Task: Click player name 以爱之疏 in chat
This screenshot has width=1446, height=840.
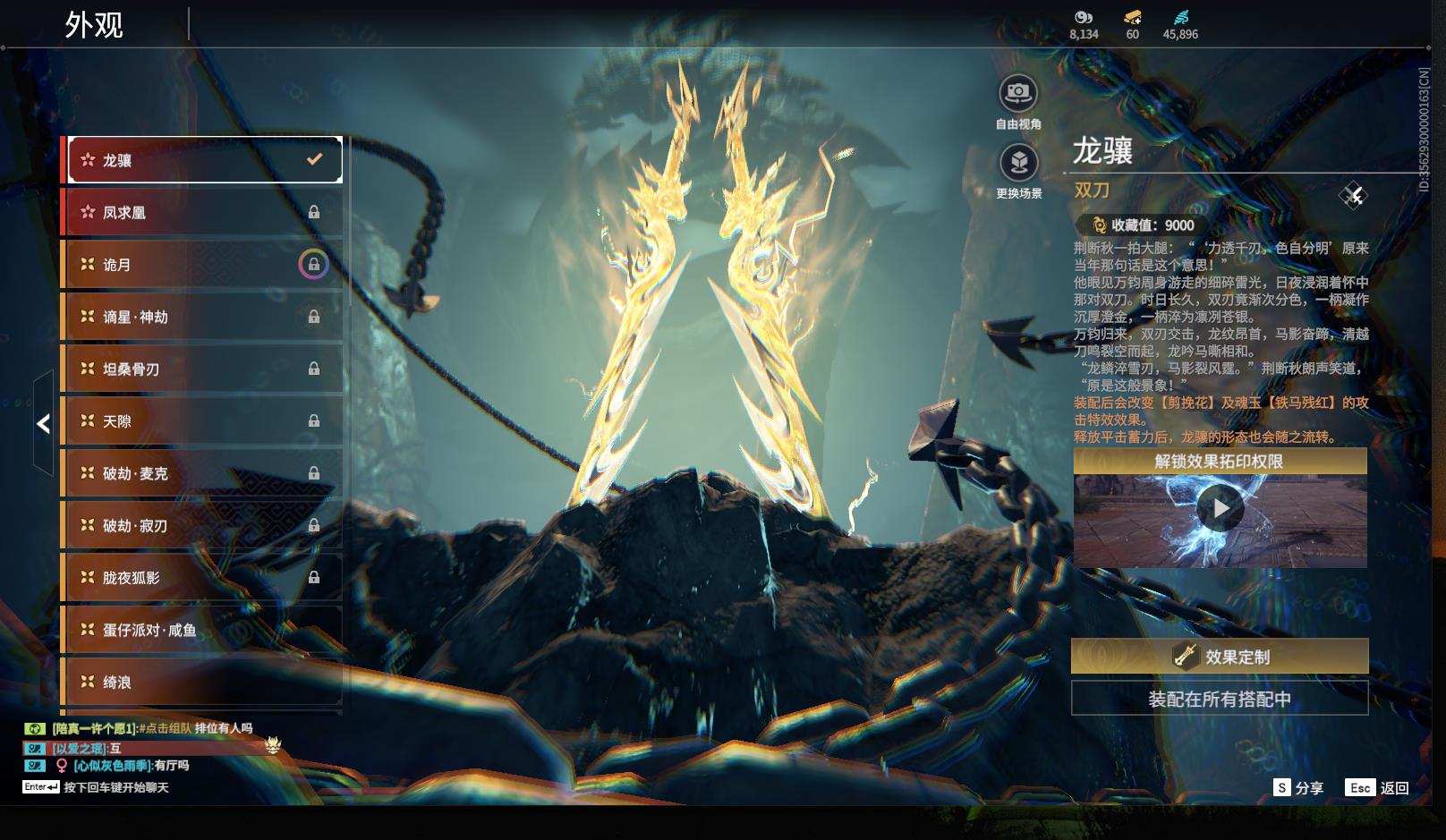Action: pyautogui.click(x=80, y=748)
